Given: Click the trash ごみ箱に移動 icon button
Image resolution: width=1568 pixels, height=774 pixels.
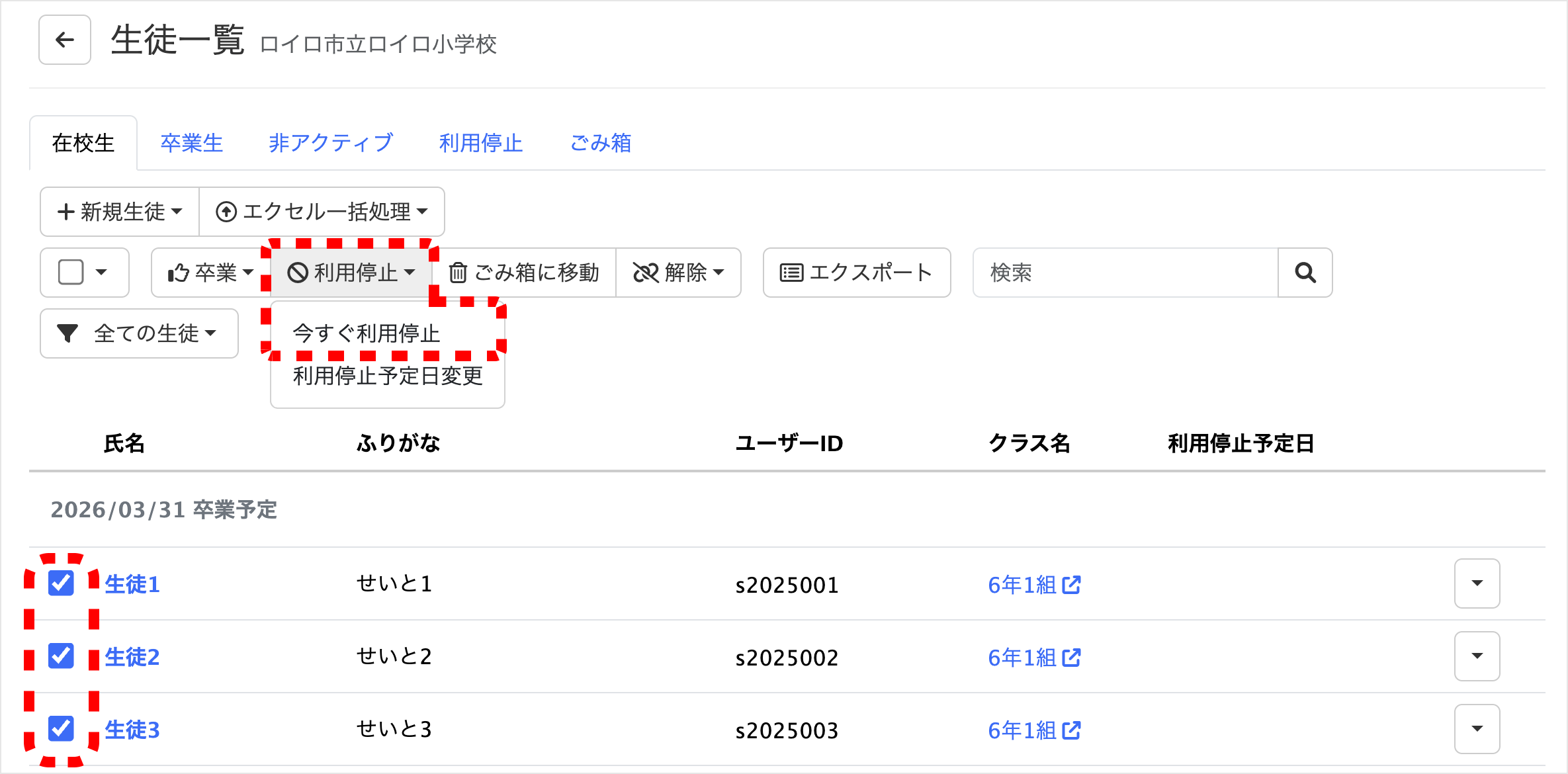Looking at the screenshot, I should [524, 273].
